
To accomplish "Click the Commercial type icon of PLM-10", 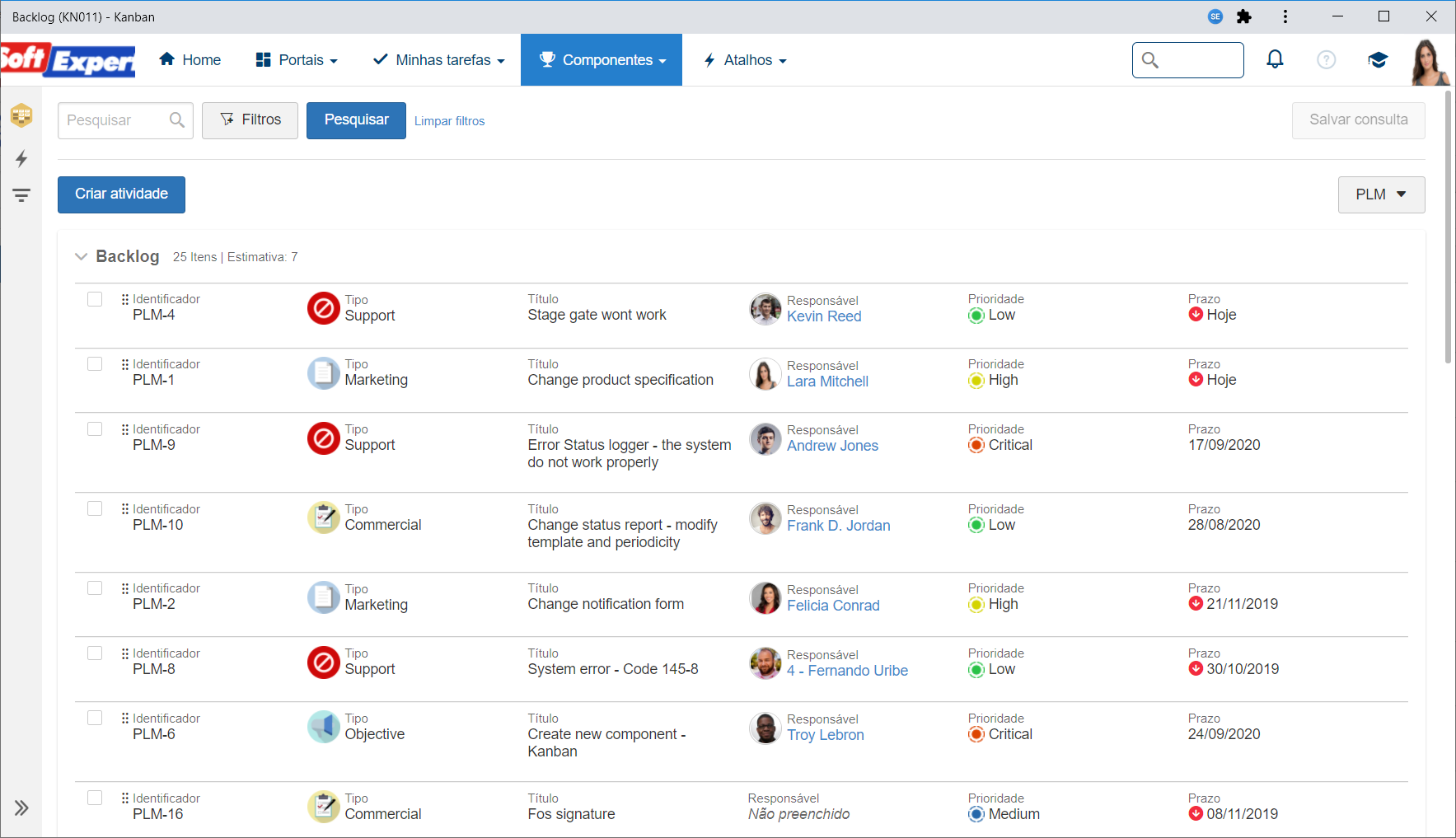I will (x=324, y=518).
